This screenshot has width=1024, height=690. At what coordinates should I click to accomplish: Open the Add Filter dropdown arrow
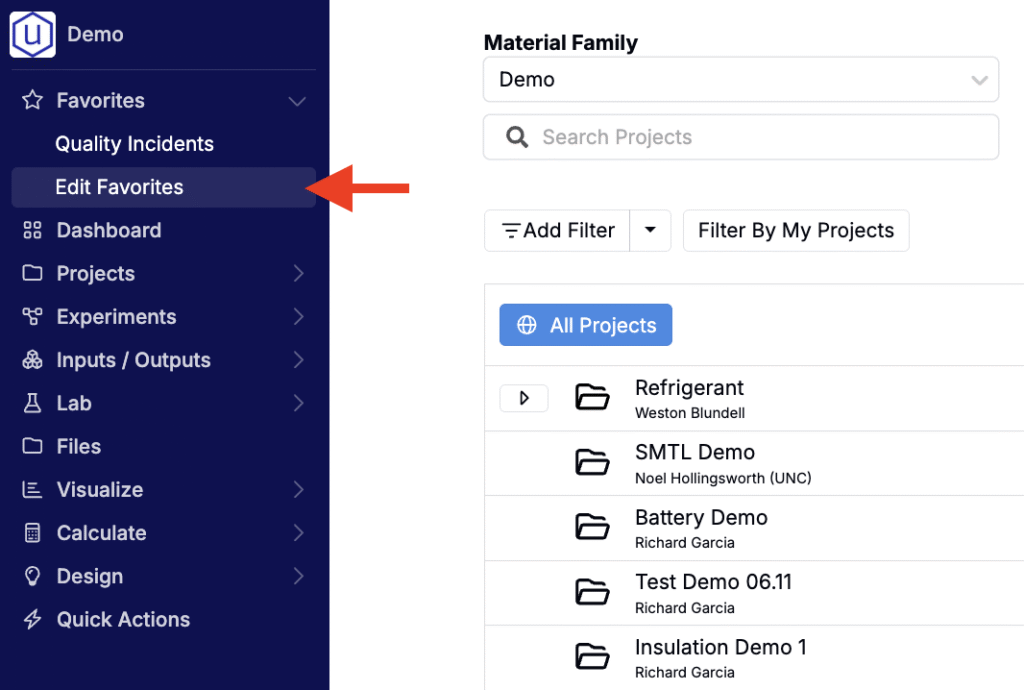tap(650, 231)
